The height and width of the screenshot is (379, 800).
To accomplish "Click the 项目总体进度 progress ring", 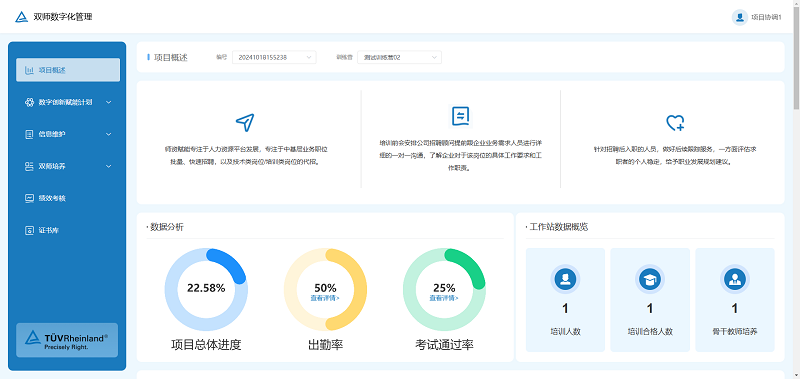I will (206, 289).
